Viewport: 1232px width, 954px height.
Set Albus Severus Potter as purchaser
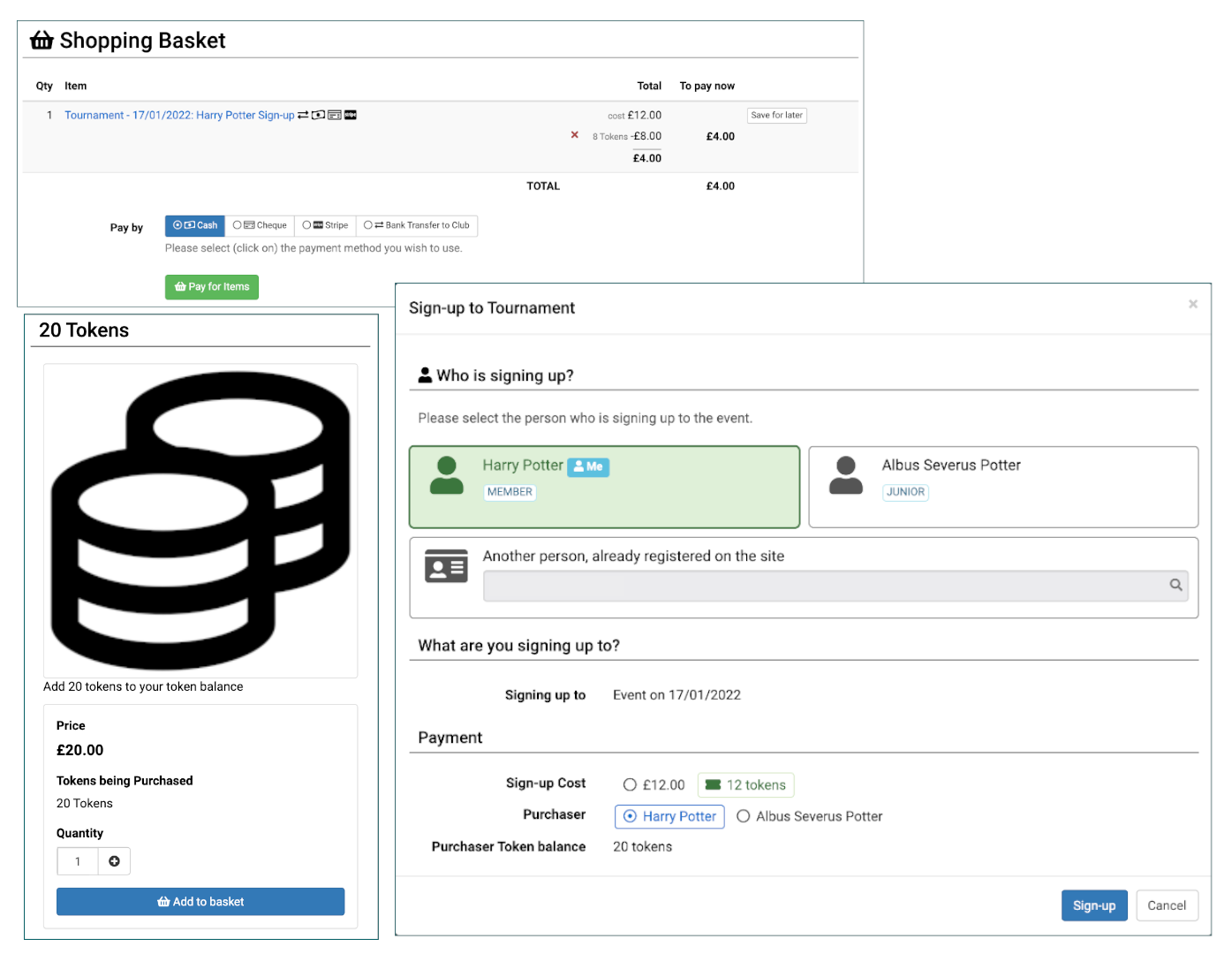point(744,816)
